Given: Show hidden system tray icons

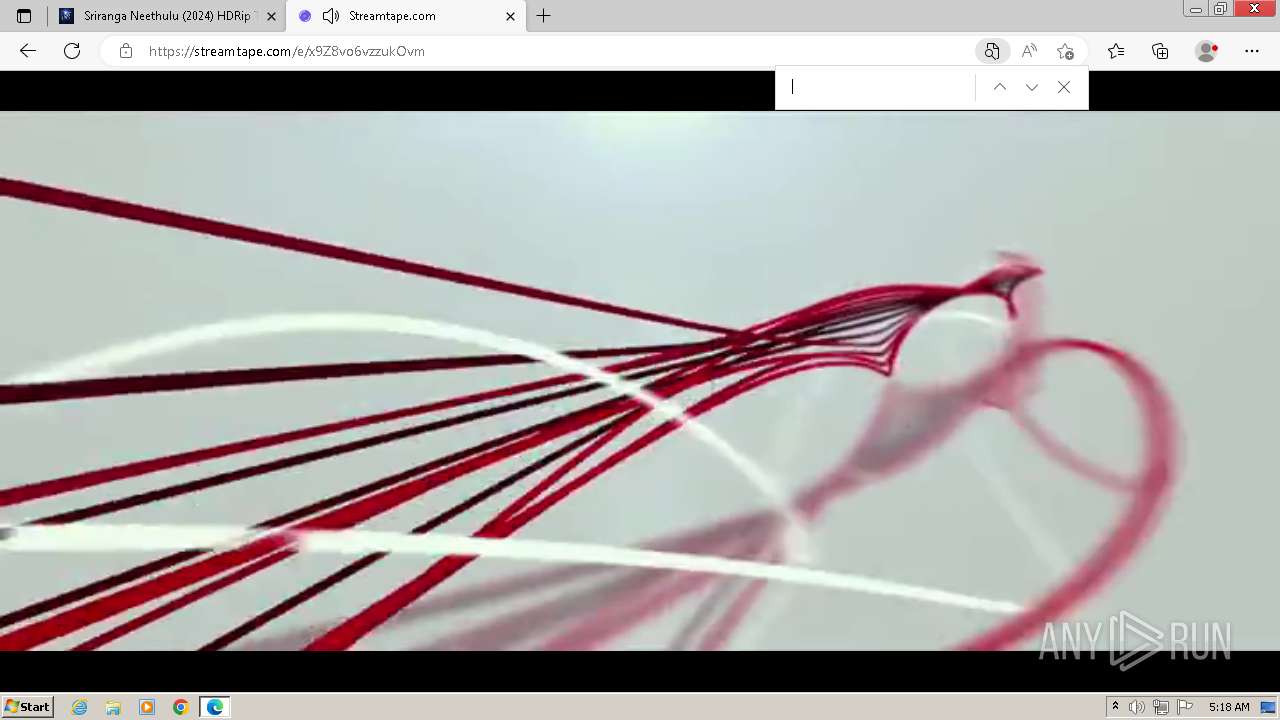Looking at the screenshot, I should [x=1115, y=707].
